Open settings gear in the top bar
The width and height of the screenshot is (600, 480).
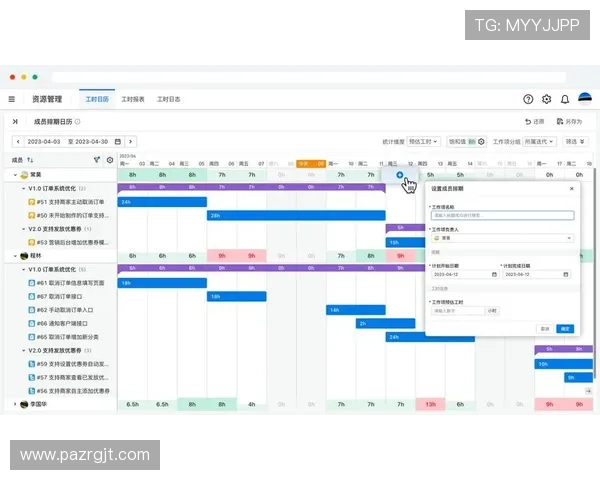[546, 99]
